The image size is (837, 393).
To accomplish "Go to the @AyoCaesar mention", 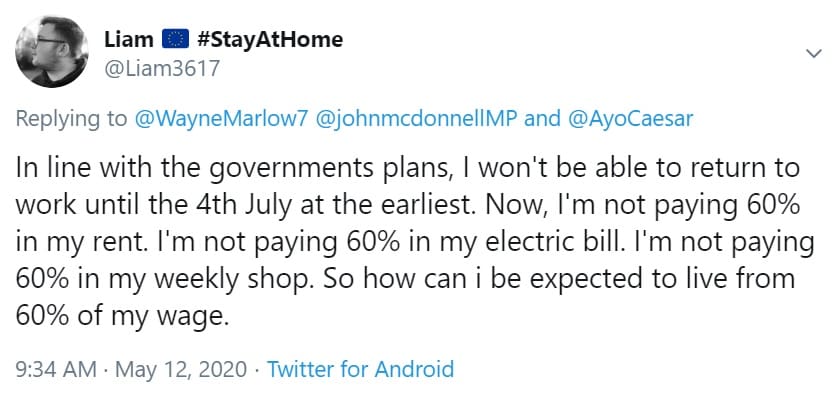I will pos(630,119).
